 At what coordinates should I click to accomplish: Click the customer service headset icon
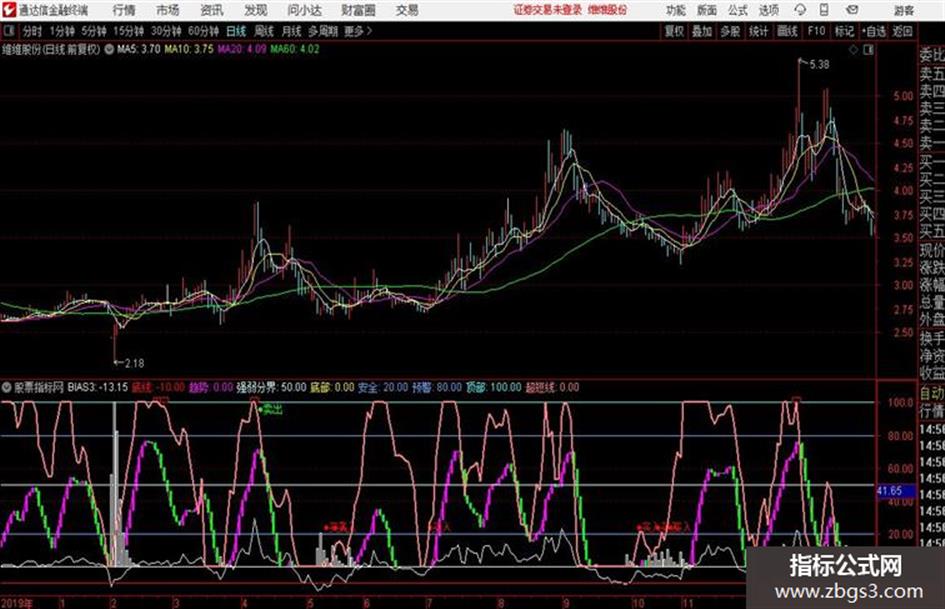[800, 10]
